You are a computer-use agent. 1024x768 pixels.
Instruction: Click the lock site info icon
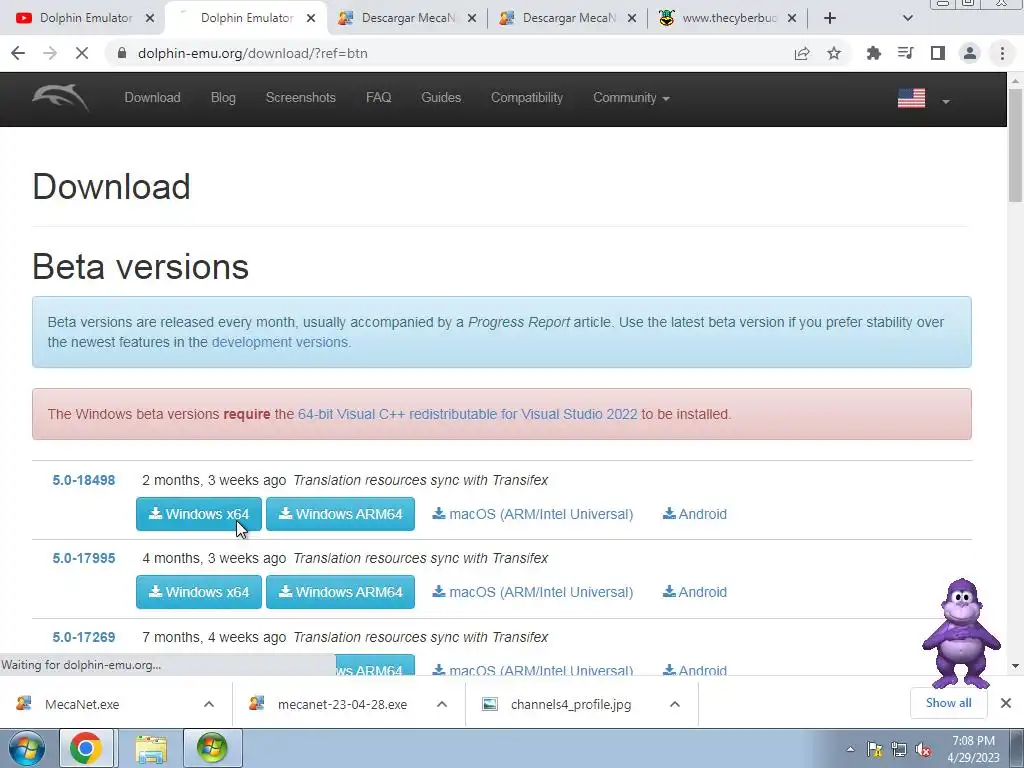(121, 54)
